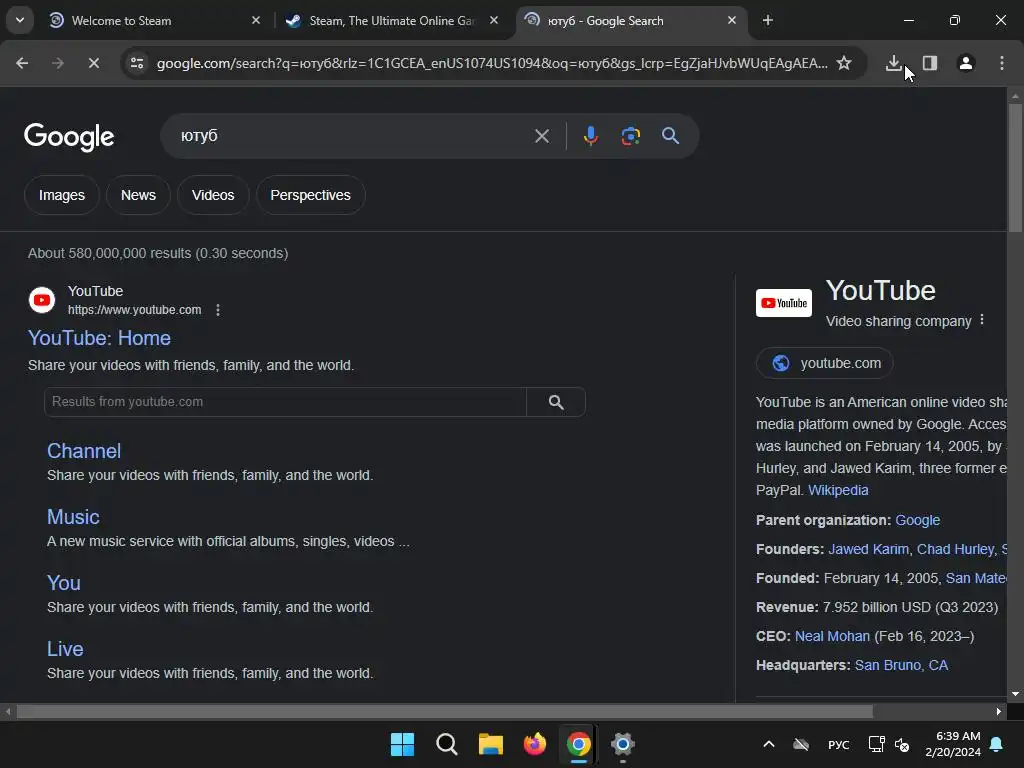Open Google parent organization link
The height and width of the screenshot is (768, 1024).
[918, 520]
